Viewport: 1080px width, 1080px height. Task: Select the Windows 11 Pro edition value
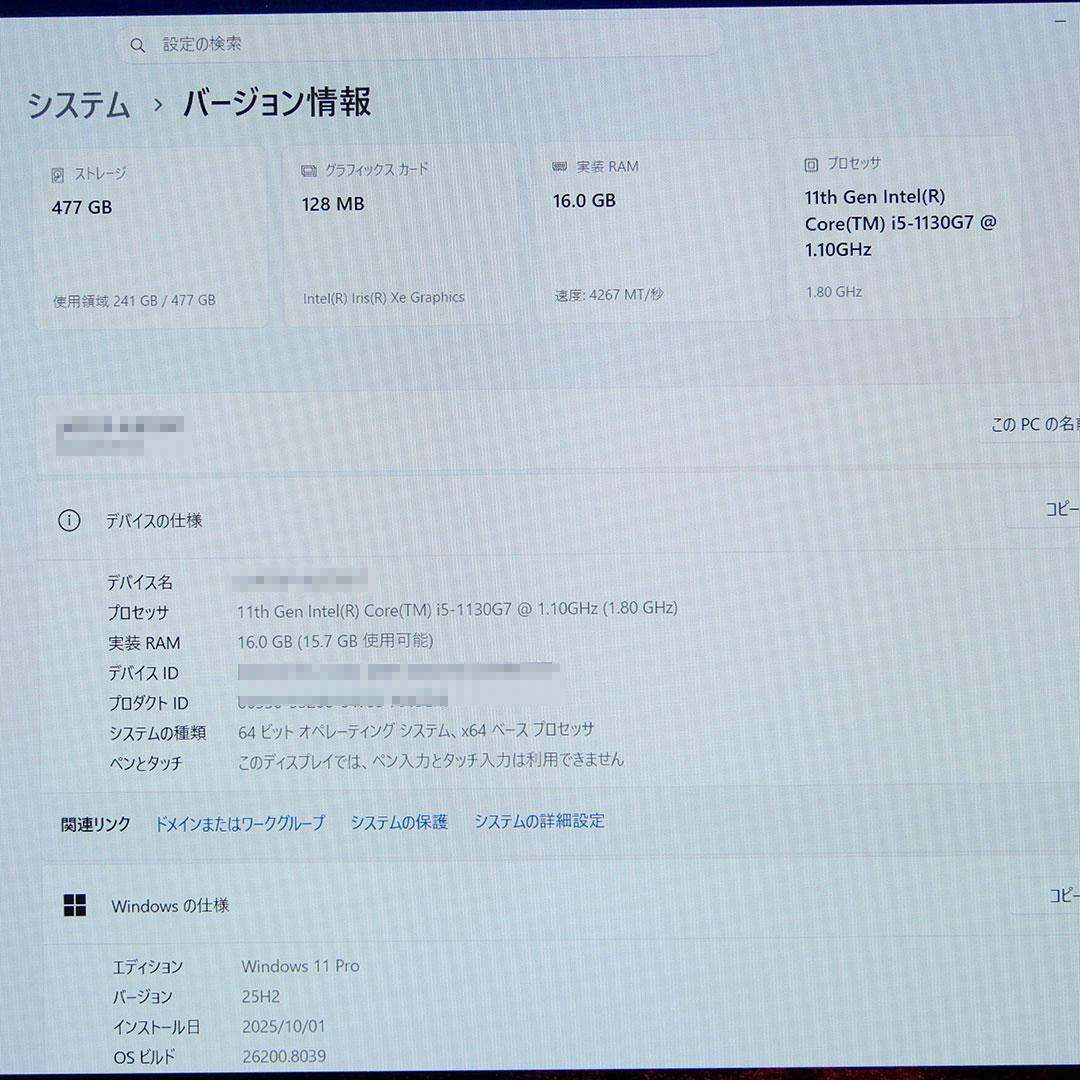pyautogui.click(x=300, y=966)
